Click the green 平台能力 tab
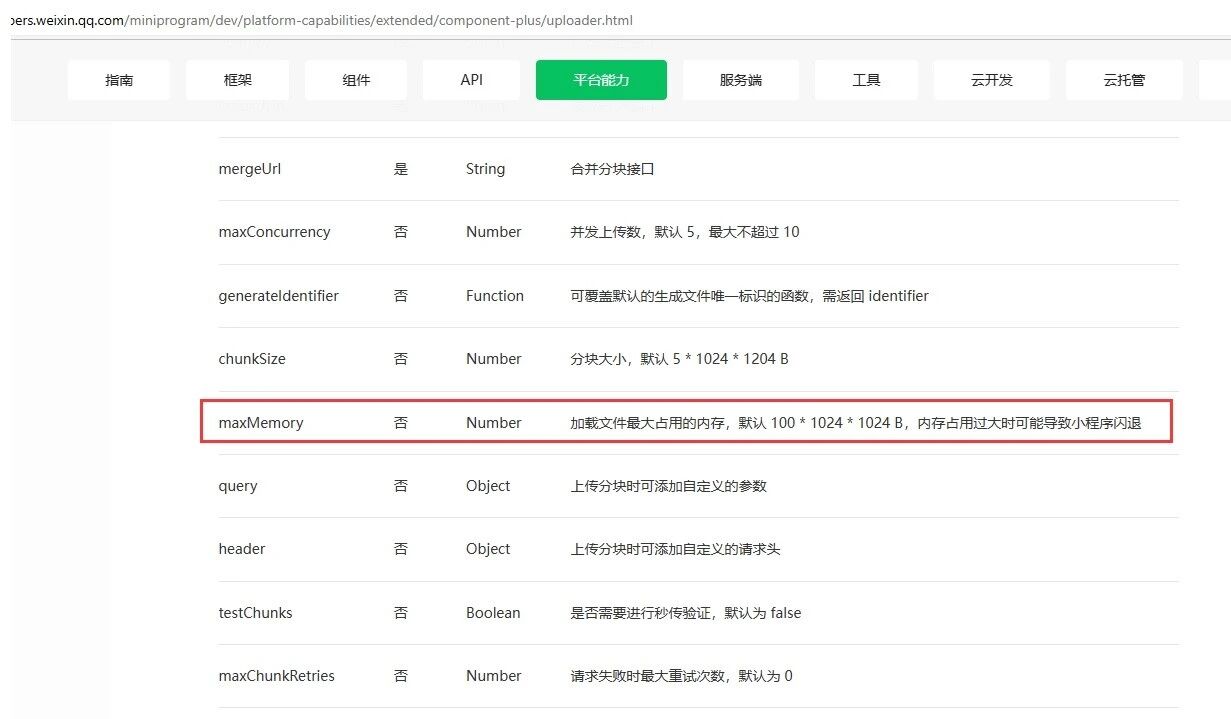The image size is (1231, 719). pyautogui.click(x=601, y=80)
